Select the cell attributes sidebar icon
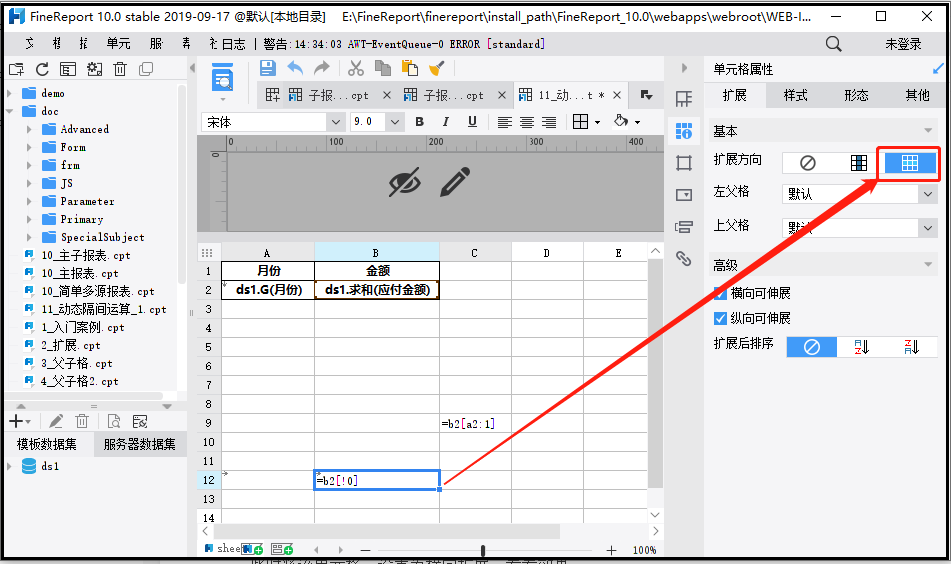Viewport: 951px width, 564px height. click(x=684, y=130)
